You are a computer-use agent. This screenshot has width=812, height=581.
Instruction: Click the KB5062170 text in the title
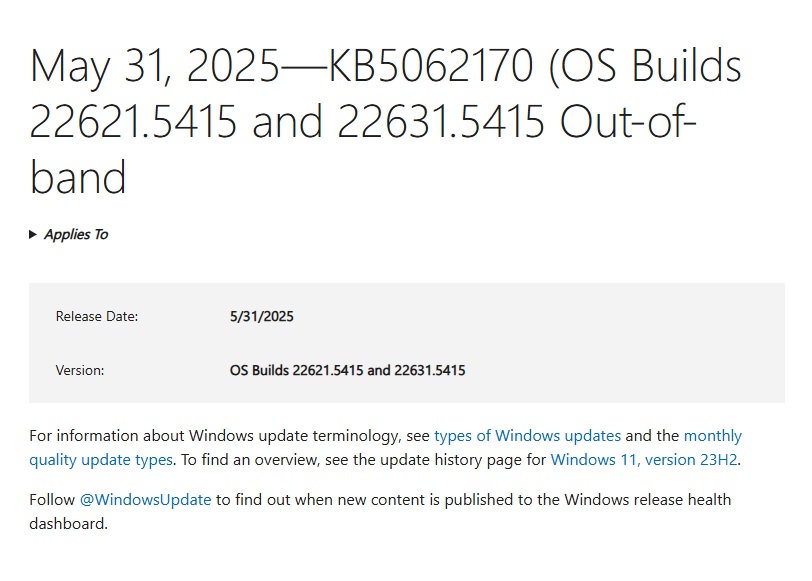[431, 66]
